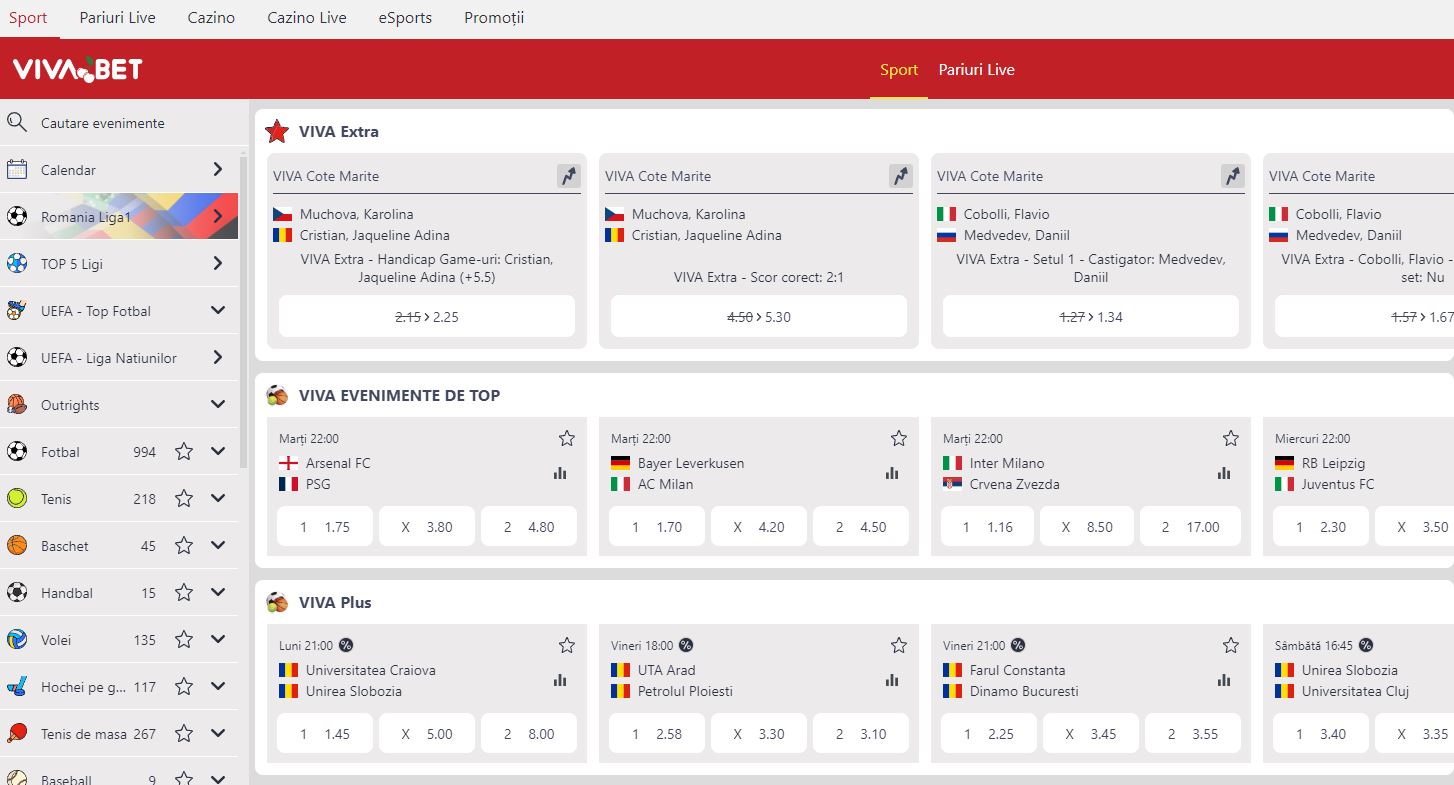Viewport: 1454px width, 785px height.
Task: Bet on Dinamo Bucuresti win at 3.55
Action: point(1193,734)
